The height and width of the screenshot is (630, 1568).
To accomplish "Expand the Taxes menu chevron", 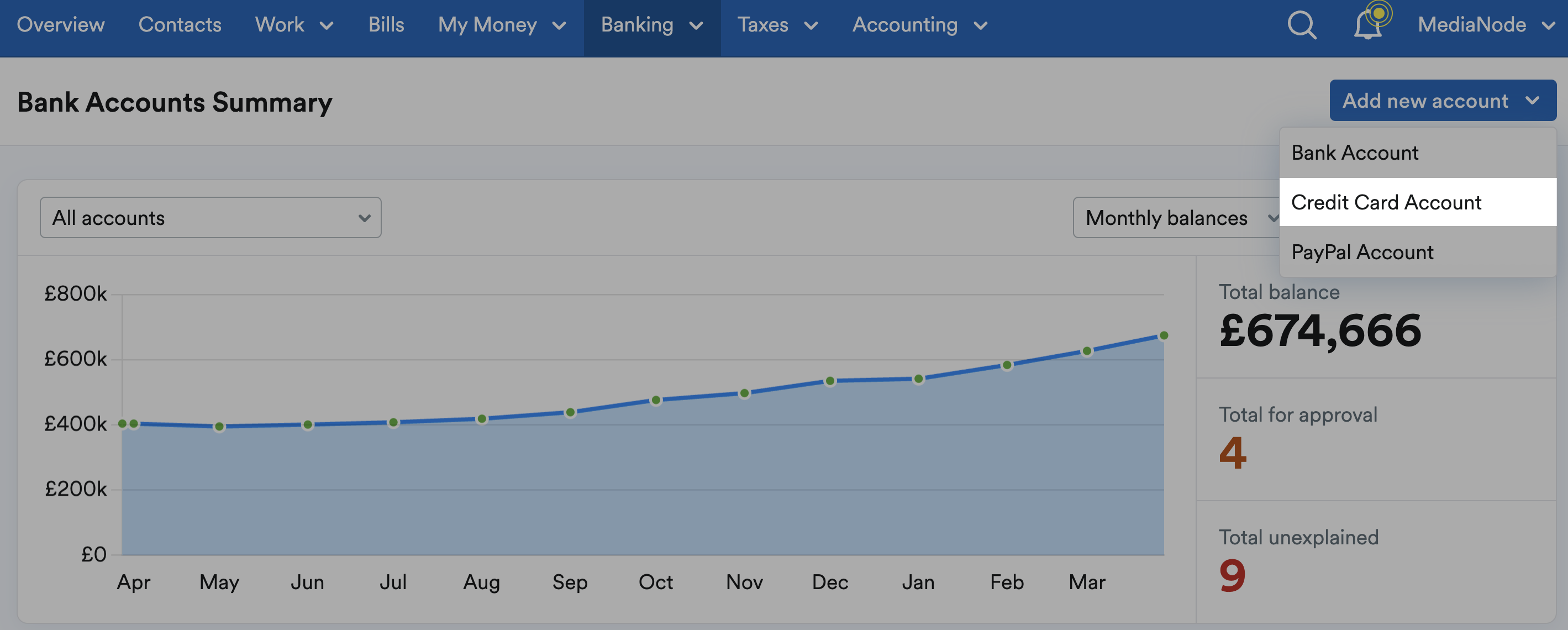I will 811,25.
